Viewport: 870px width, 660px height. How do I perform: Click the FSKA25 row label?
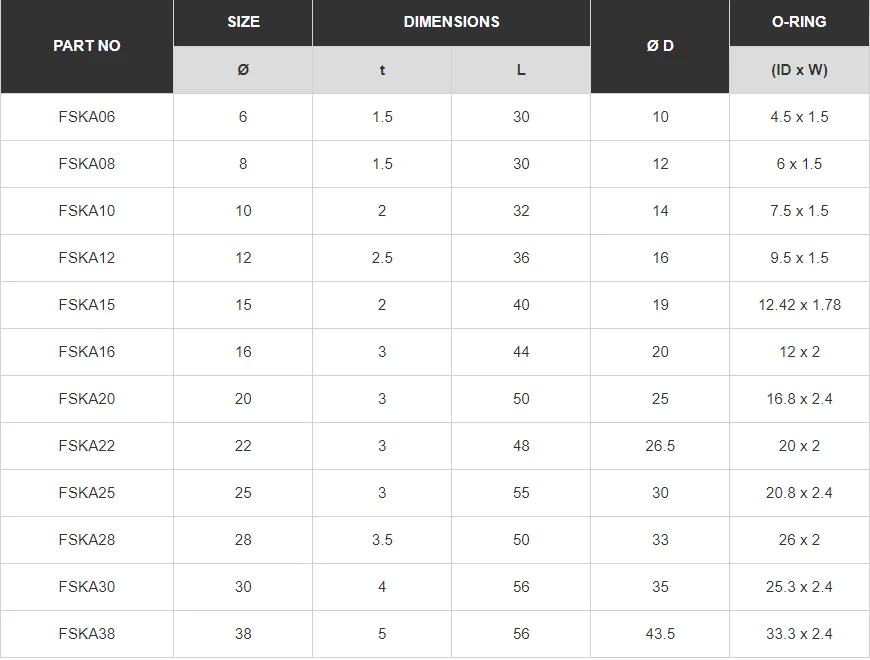87,493
